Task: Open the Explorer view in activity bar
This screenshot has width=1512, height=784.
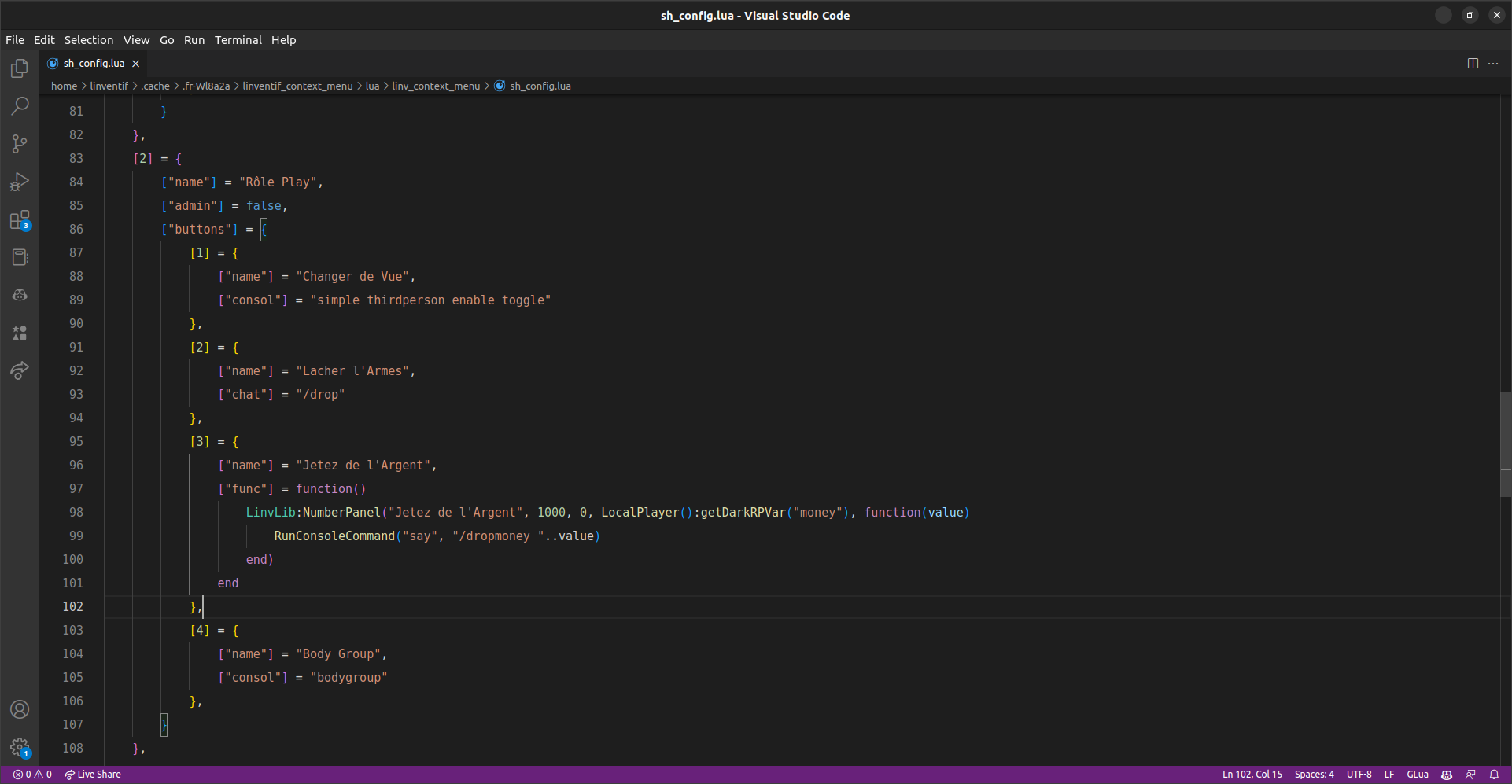Action: pyautogui.click(x=20, y=68)
